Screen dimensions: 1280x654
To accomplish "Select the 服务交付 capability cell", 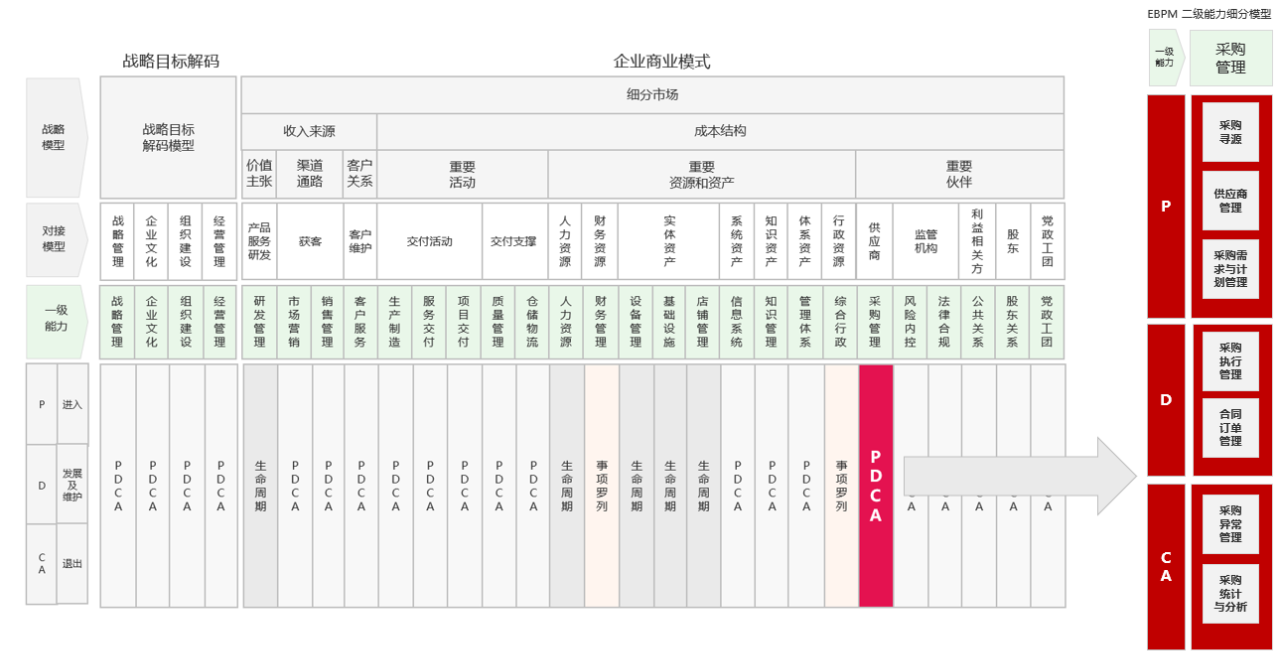I will coord(429,322).
